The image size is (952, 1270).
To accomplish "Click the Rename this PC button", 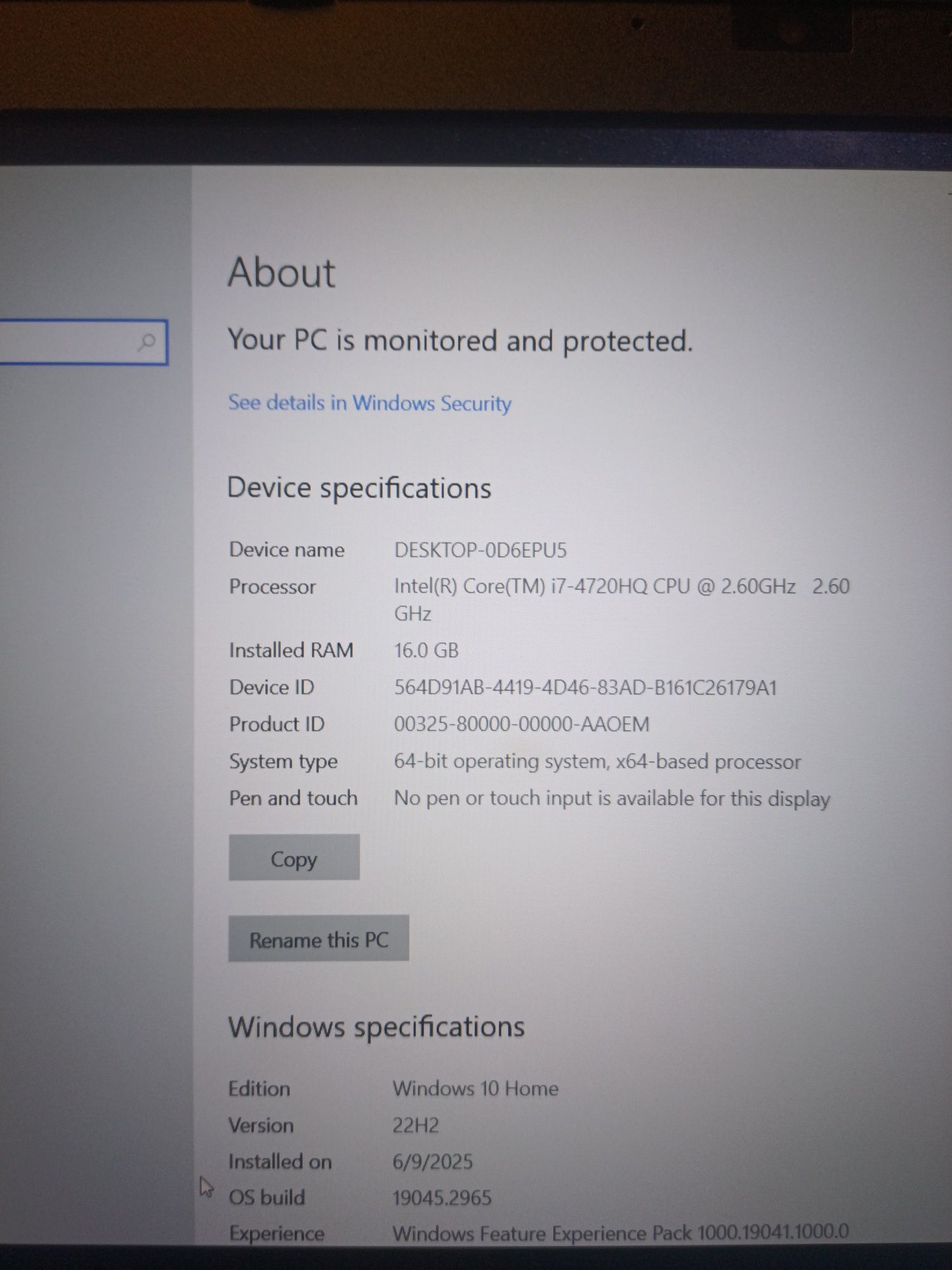I will [x=319, y=939].
